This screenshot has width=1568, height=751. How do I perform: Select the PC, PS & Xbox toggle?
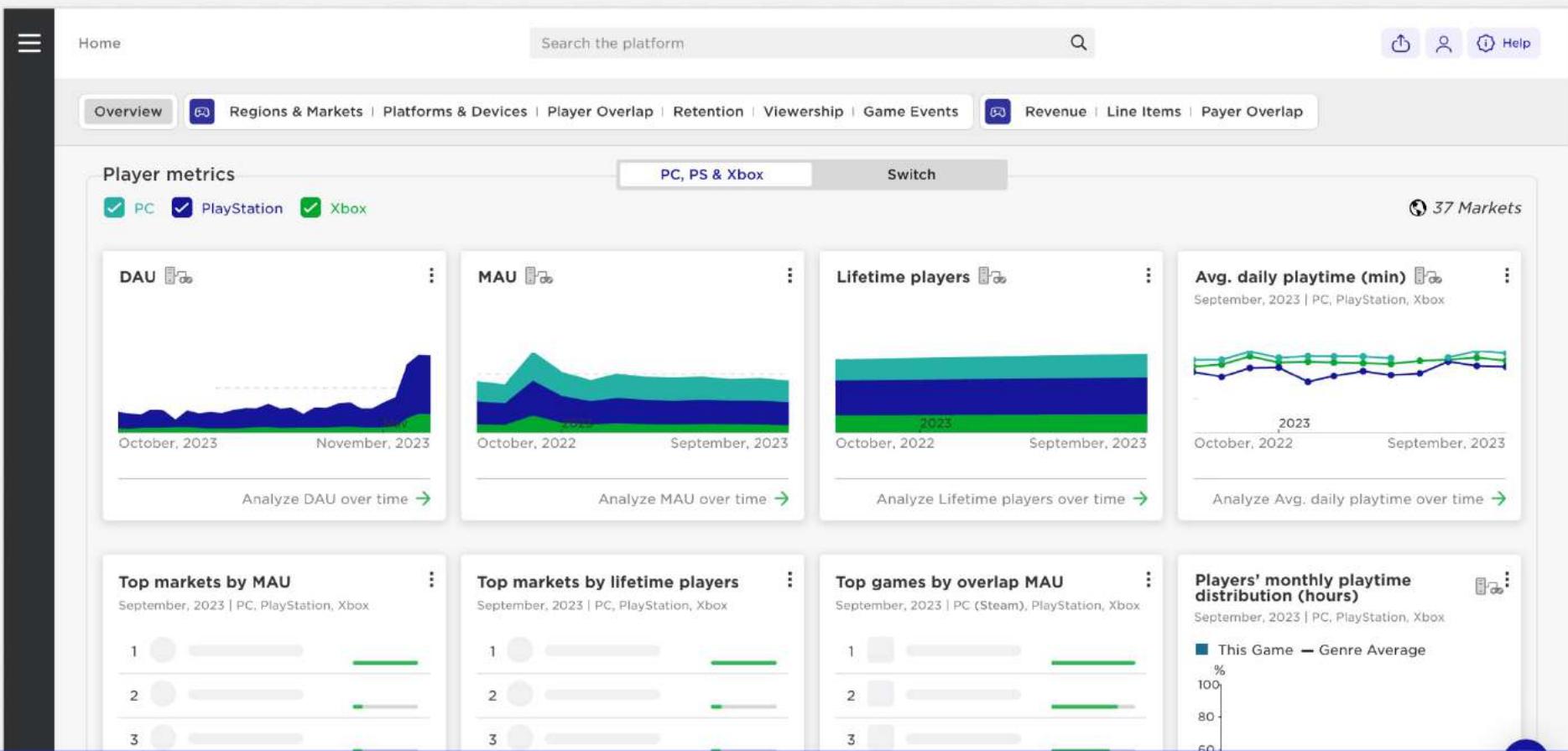tap(715, 175)
